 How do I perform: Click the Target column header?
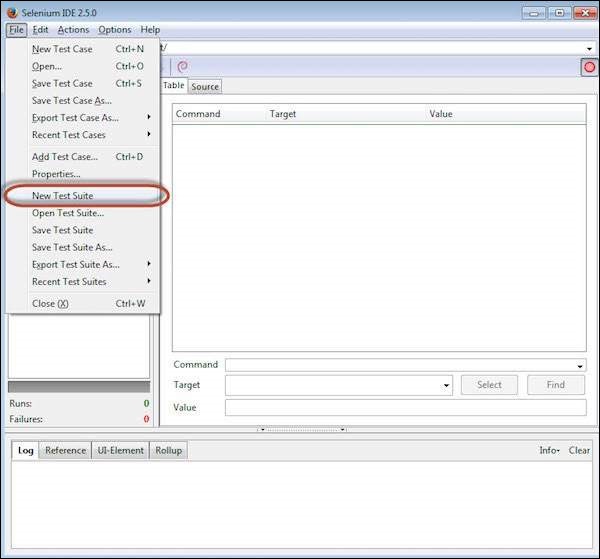346,114
